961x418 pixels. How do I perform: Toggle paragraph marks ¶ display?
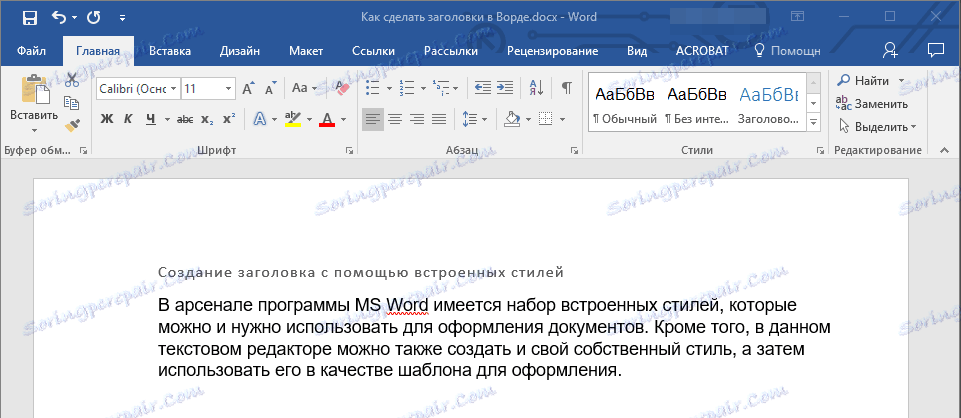point(566,88)
